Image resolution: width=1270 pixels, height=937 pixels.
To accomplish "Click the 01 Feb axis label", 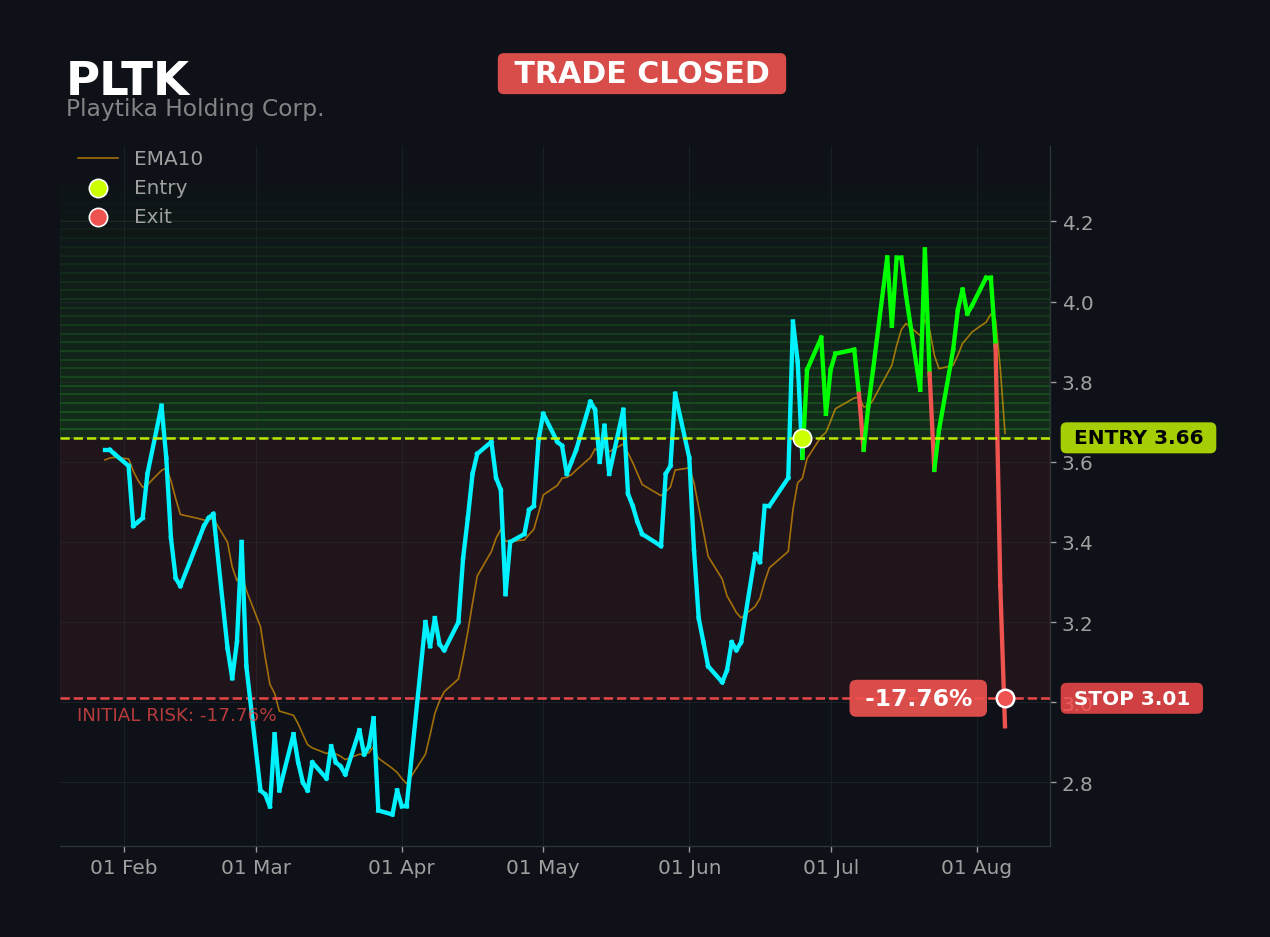I will point(124,868).
